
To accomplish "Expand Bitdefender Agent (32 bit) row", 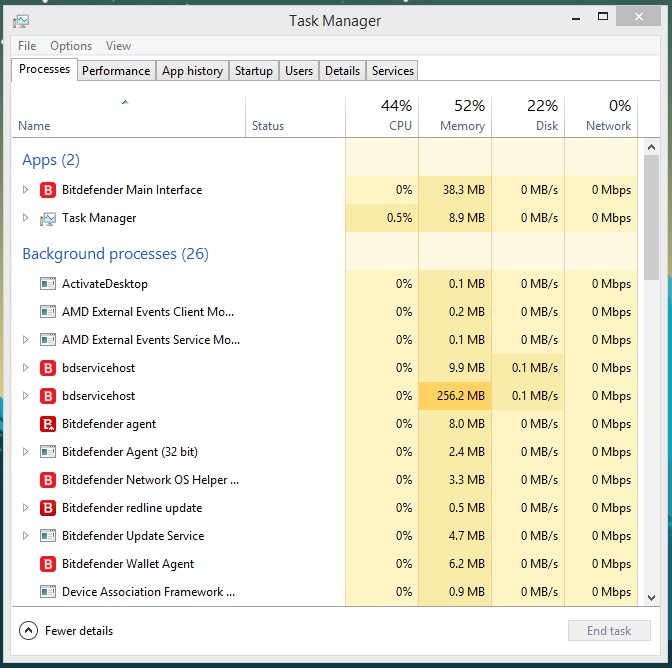I will (25, 452).
